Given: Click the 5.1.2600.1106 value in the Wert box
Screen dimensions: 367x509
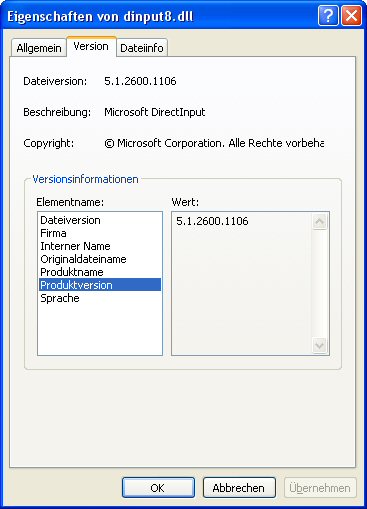Looking at the screenshot, I should tap(212, 221).
